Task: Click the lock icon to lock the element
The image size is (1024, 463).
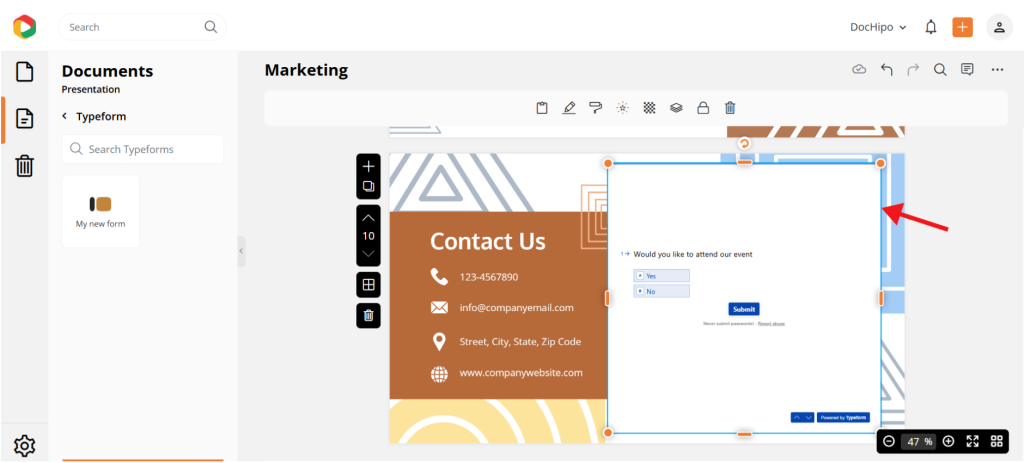Action: coord(703,108)
